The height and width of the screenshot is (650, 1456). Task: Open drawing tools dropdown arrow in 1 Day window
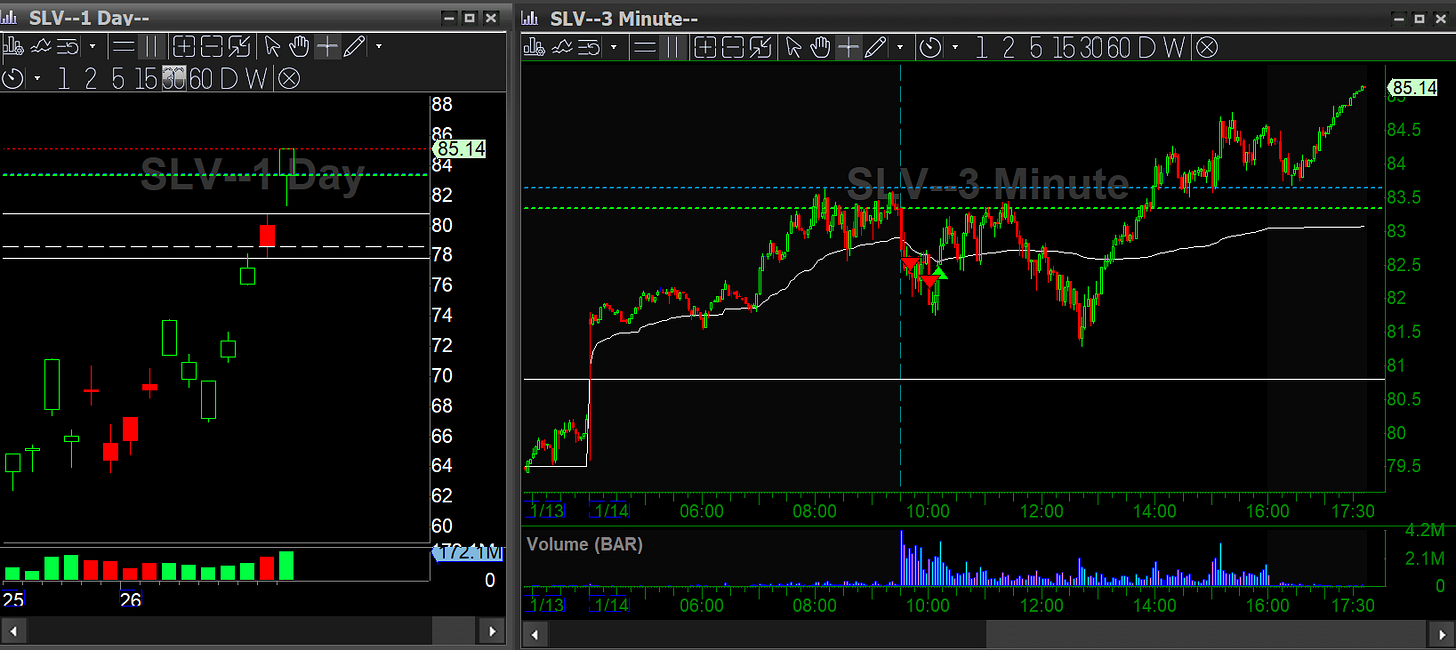[378, 46]
